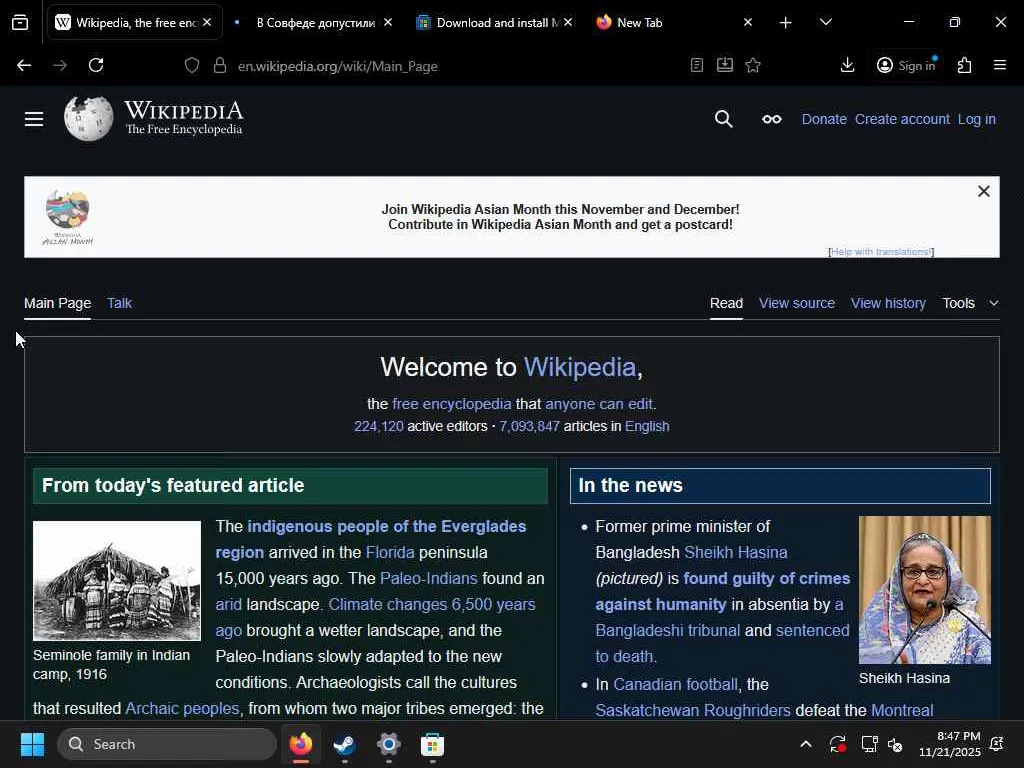Click the Donate link
Screen dimensions: 1024x768
pyautogui.click(x=824, y=119)
